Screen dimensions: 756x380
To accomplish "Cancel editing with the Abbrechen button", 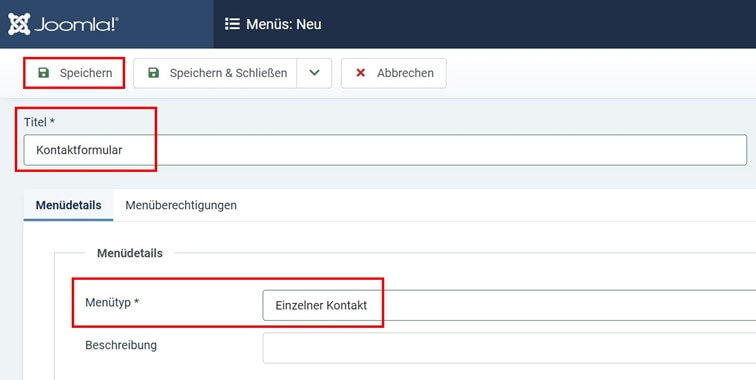I will pyautogui.click(x=393, y=73).
